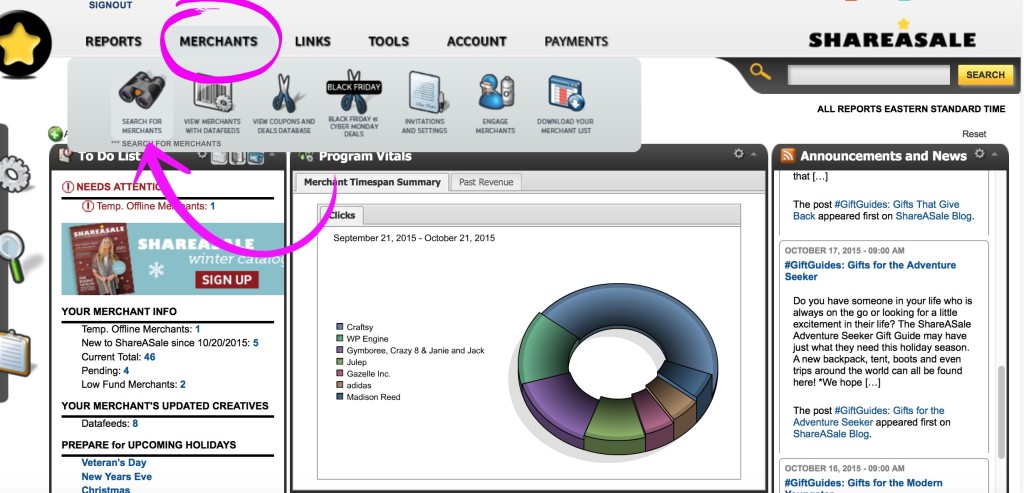
Task: Open the Reports menu
Action: coord(113,42)
